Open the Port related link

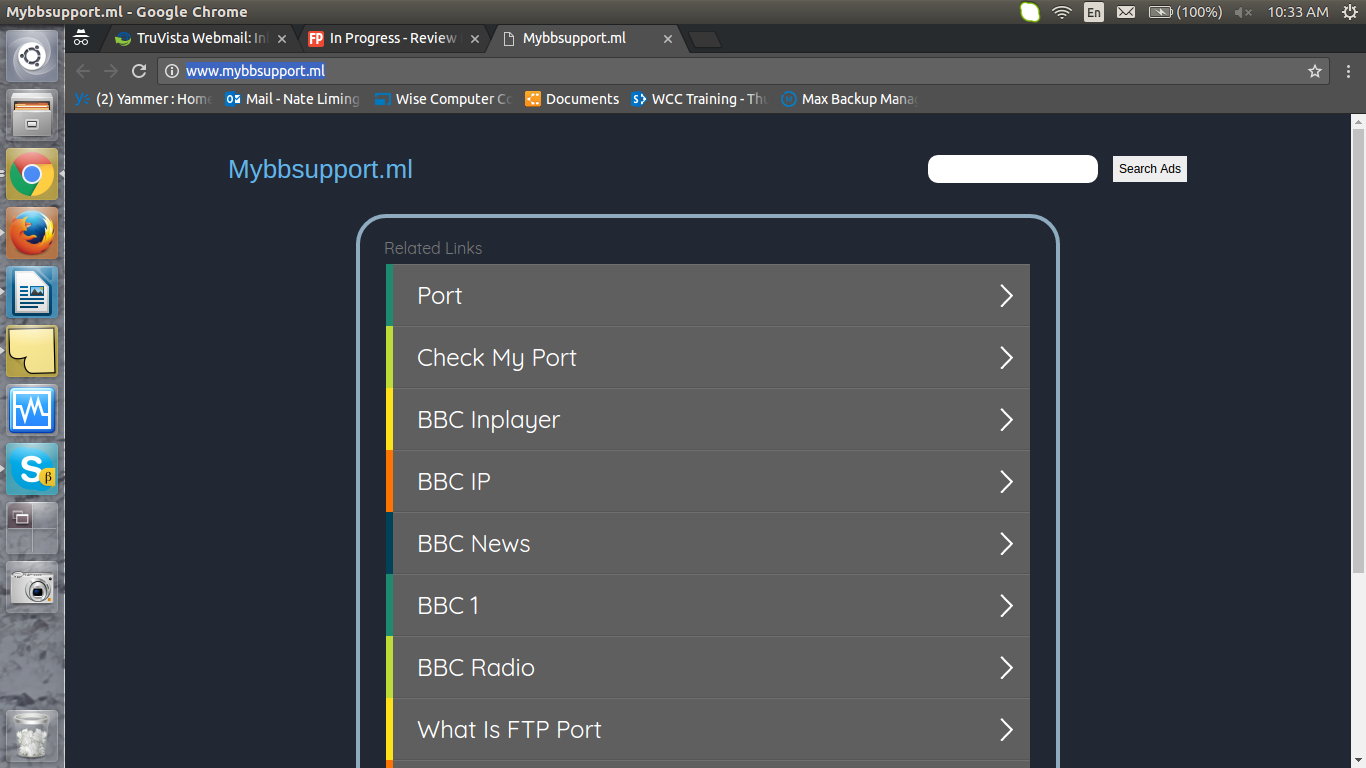point(708,296)
